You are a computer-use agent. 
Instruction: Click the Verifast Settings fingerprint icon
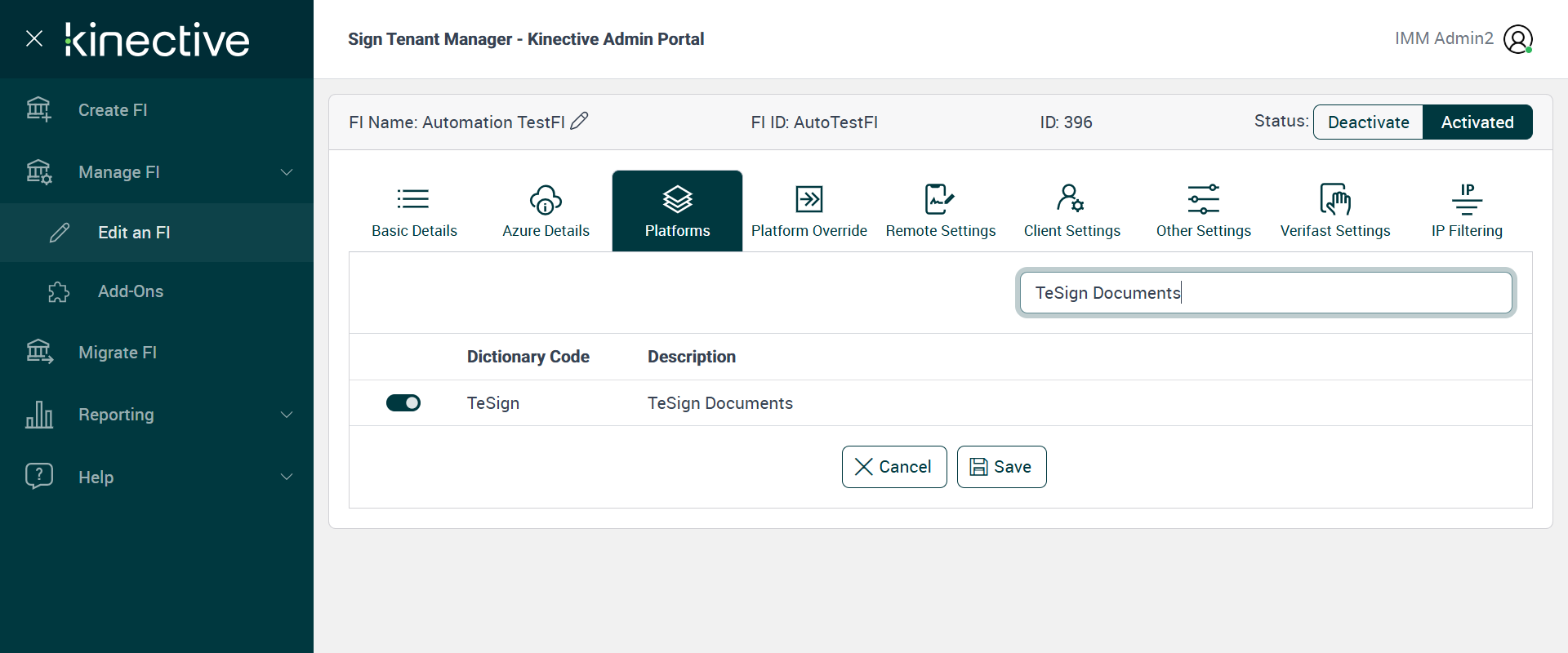[x=1335, y=198]
